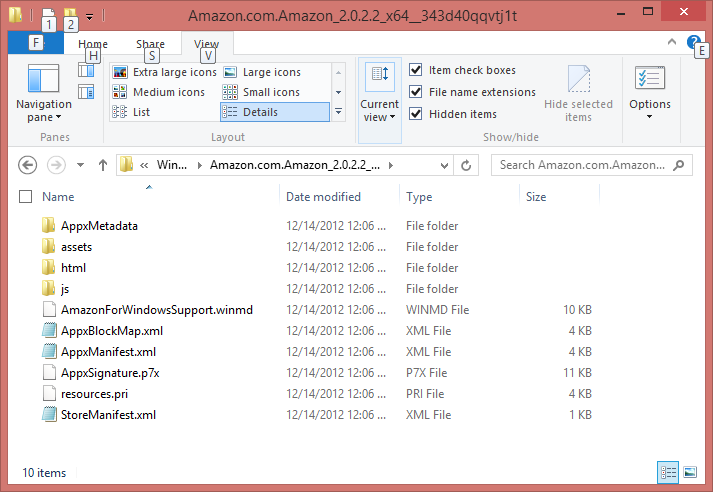The image size is (713, 492).
Task: Click the "WINMD File" type cell
Action: click(437, 310)
